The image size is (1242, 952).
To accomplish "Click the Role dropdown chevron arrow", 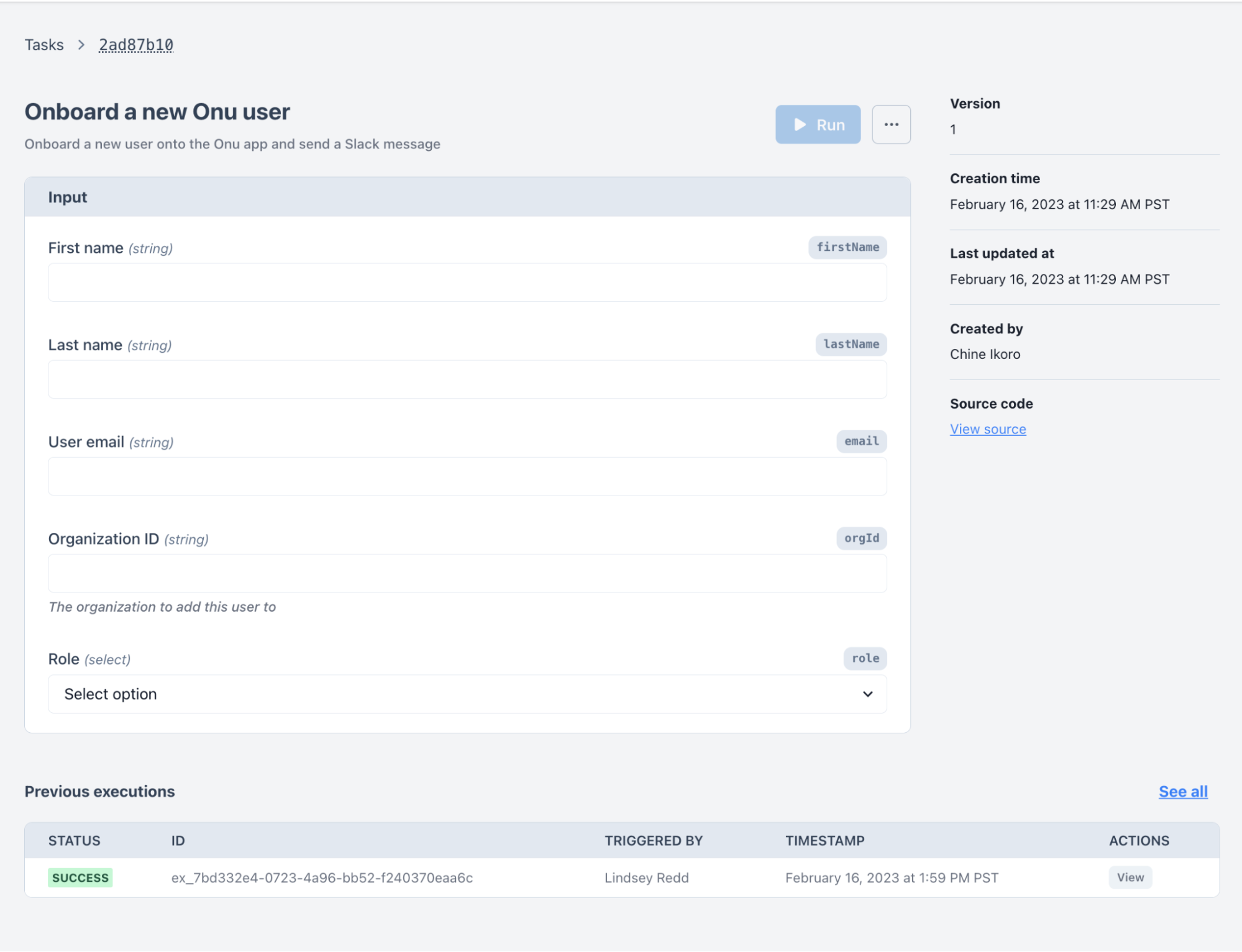I will 868,694.
